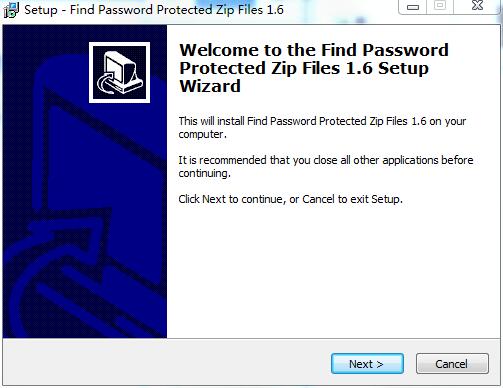
Task: Select the 'Welcome to the Find Password' heading line
Action: pyautogui.click(x=314, y=50)
